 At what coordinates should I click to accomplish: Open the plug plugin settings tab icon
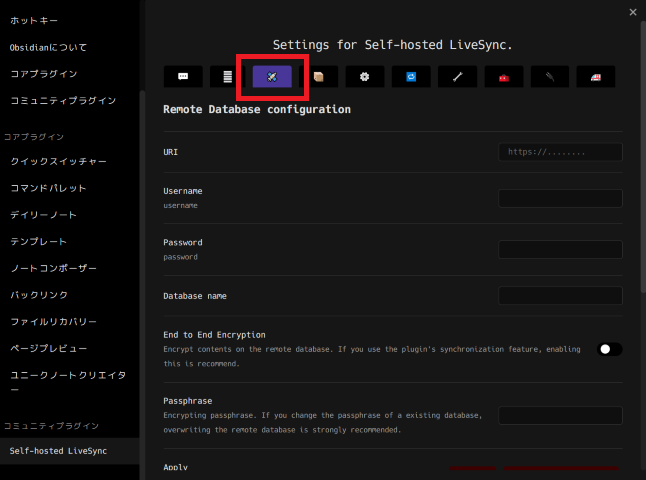[550, 77]
